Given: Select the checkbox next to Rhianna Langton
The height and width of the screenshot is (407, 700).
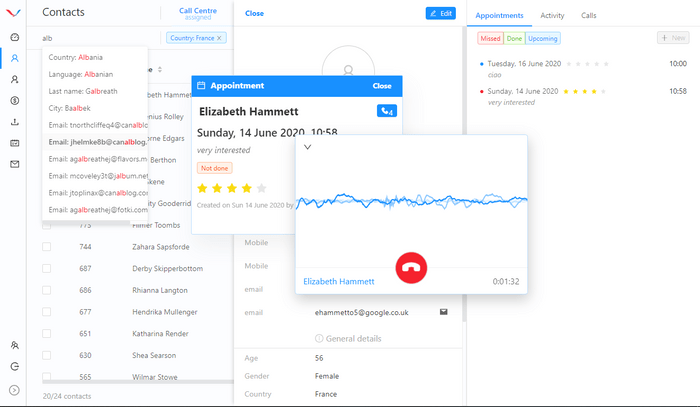Looking at the screenshot, I should tap(47, 290).
